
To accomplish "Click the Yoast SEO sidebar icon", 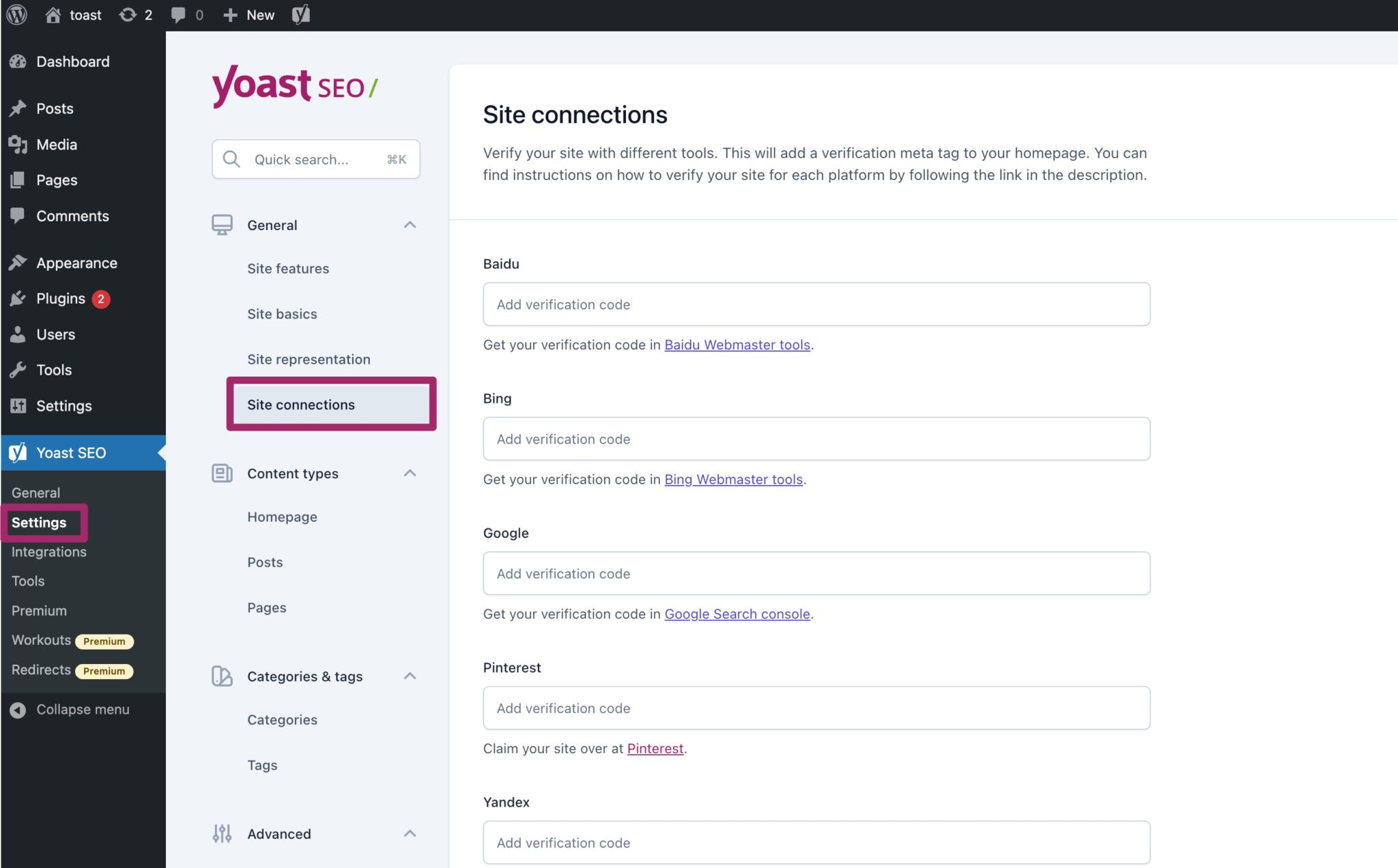I will [x=18, y=452].
